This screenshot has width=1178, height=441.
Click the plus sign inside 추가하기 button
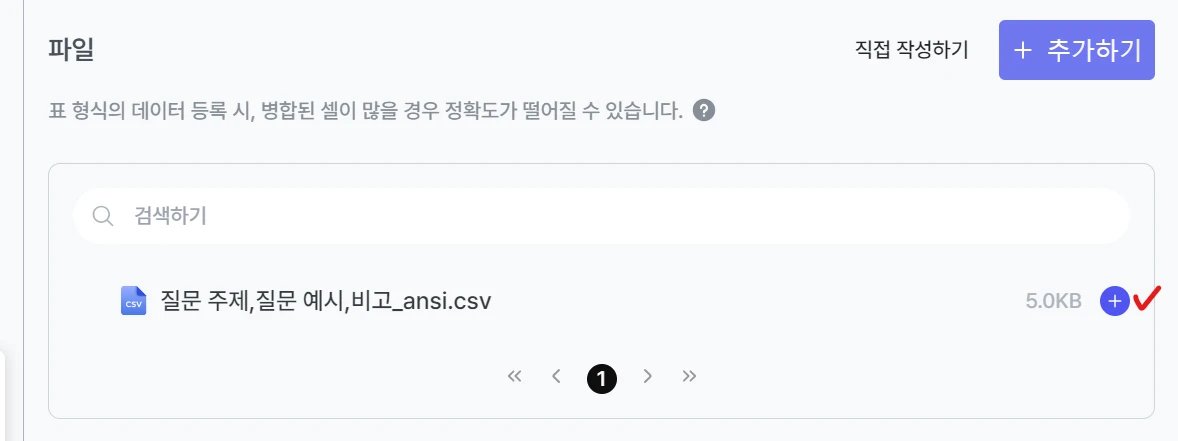(x=1022, y=50)
